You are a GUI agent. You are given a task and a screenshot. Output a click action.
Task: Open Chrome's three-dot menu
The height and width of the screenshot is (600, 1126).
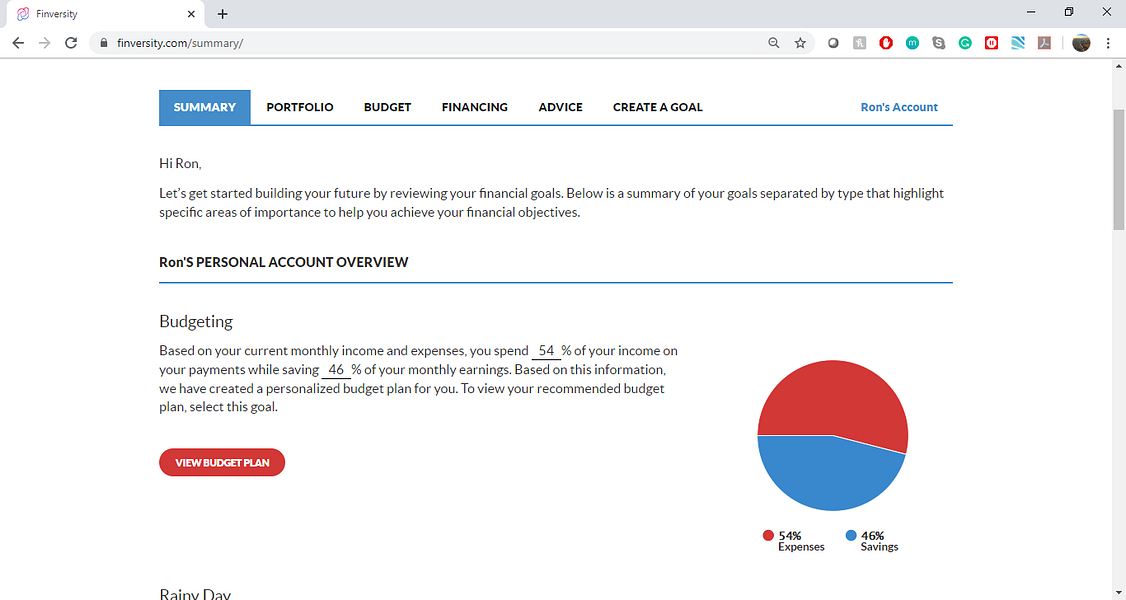(x=1108, y=43)
